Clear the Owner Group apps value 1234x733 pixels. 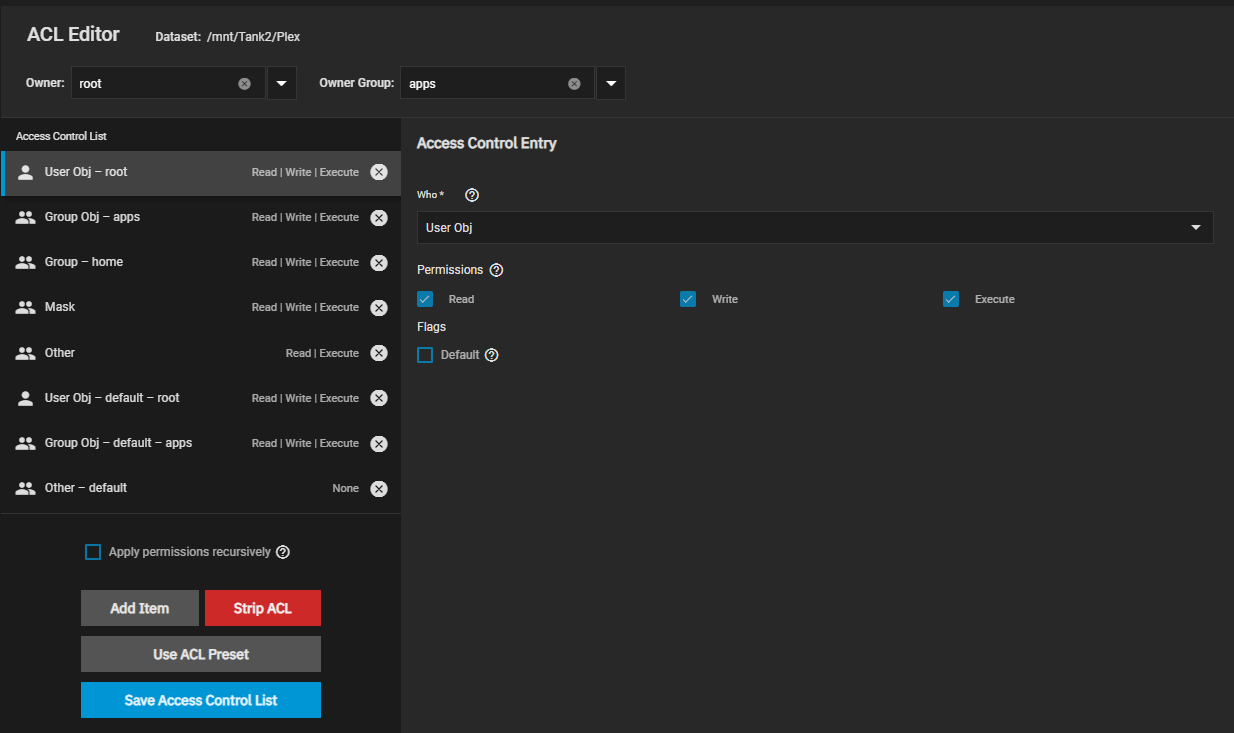574,84
